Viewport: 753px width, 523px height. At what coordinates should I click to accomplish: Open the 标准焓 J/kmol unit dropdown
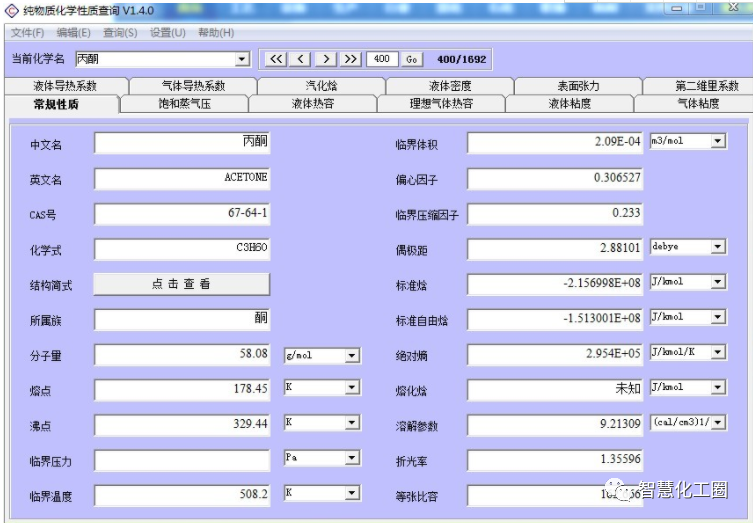point(717,281)
